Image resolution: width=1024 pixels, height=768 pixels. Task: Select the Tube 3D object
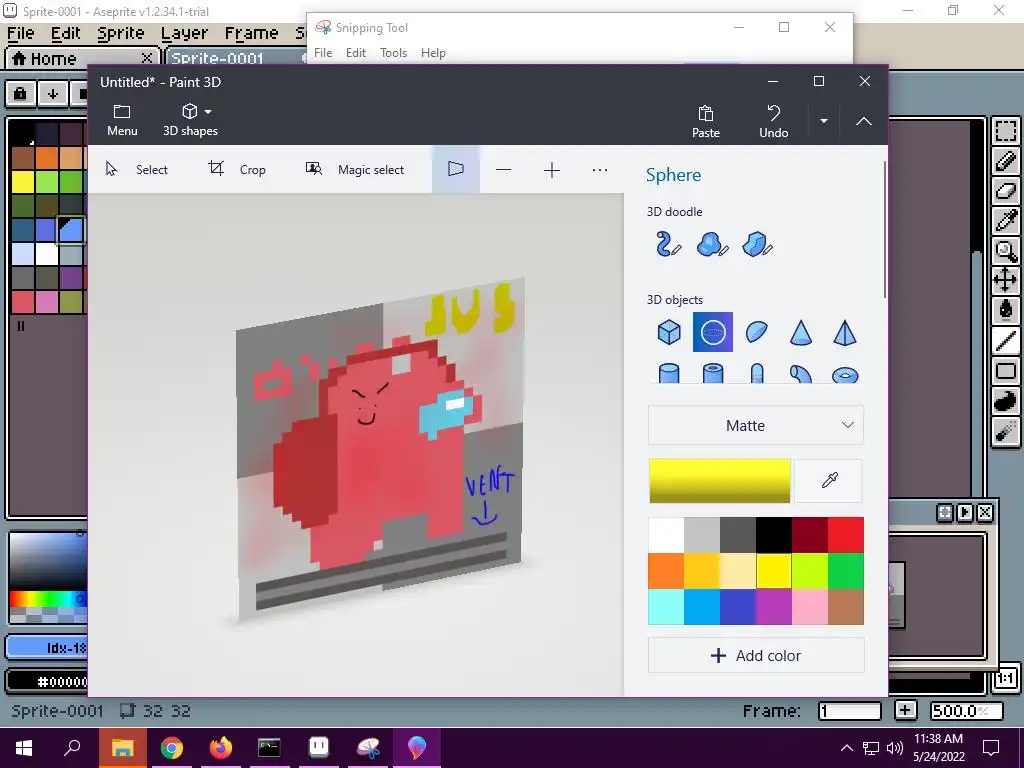pyautogui.click(x=712, y=374)
